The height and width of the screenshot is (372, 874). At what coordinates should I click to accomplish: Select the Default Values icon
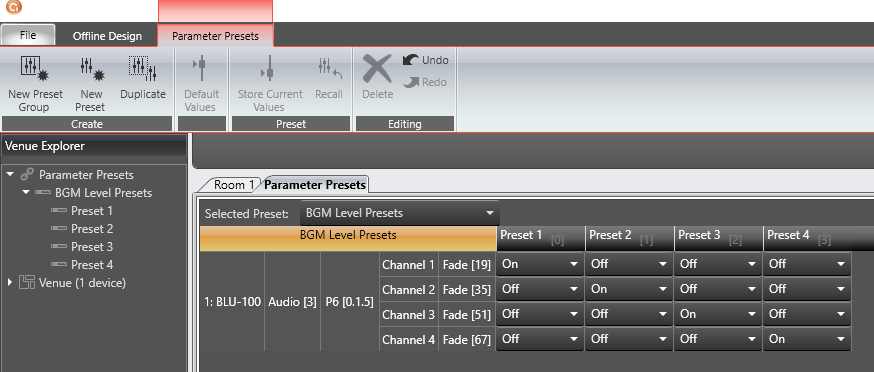pos(200,83)
